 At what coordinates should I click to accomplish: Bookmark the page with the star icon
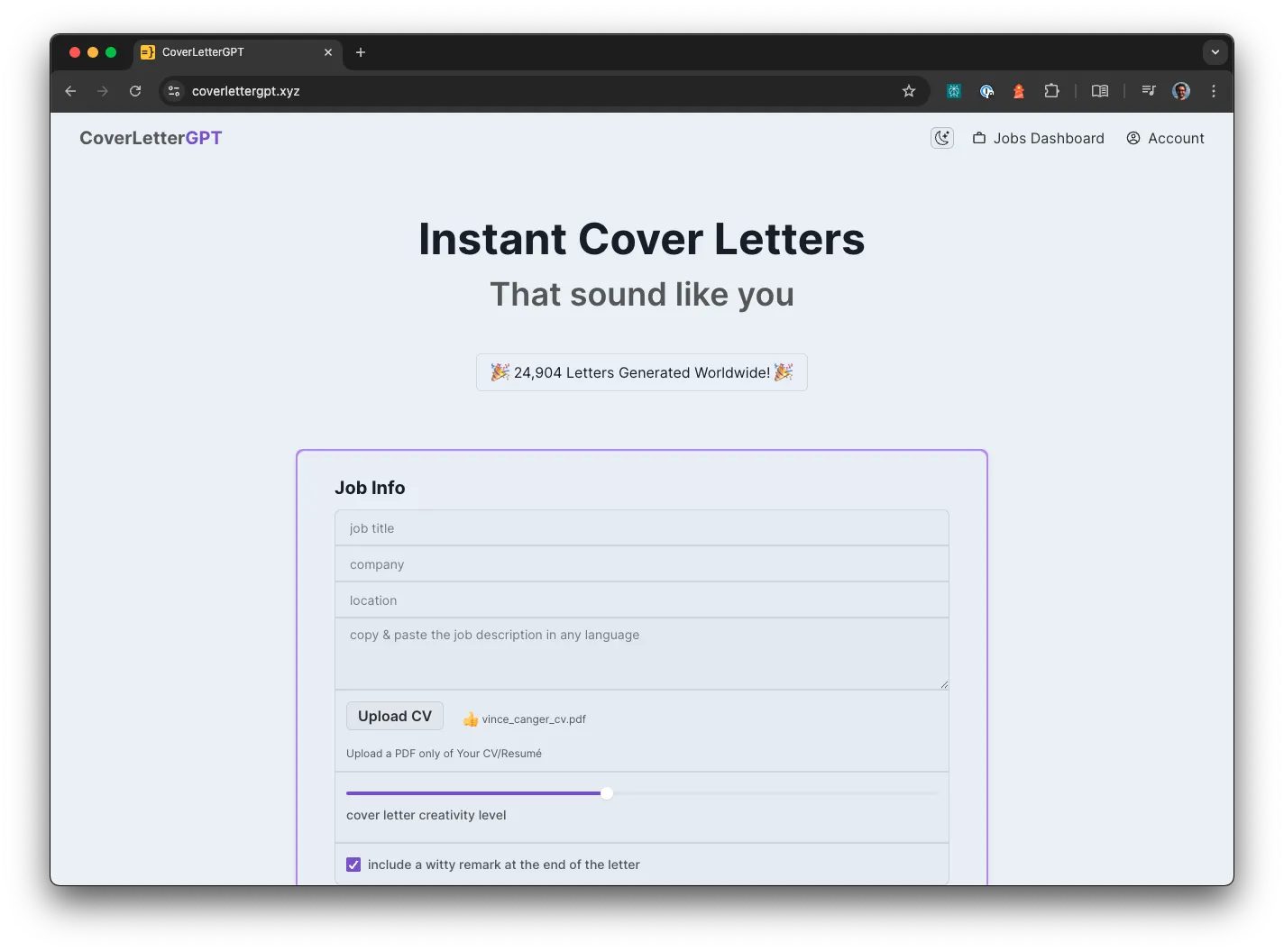[908, 91]
